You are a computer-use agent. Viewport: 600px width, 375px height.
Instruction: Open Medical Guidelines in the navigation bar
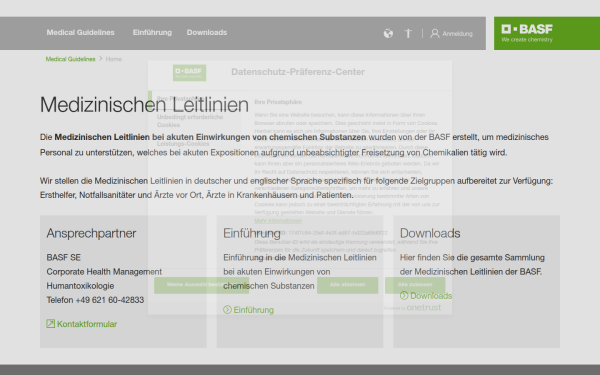80,33
